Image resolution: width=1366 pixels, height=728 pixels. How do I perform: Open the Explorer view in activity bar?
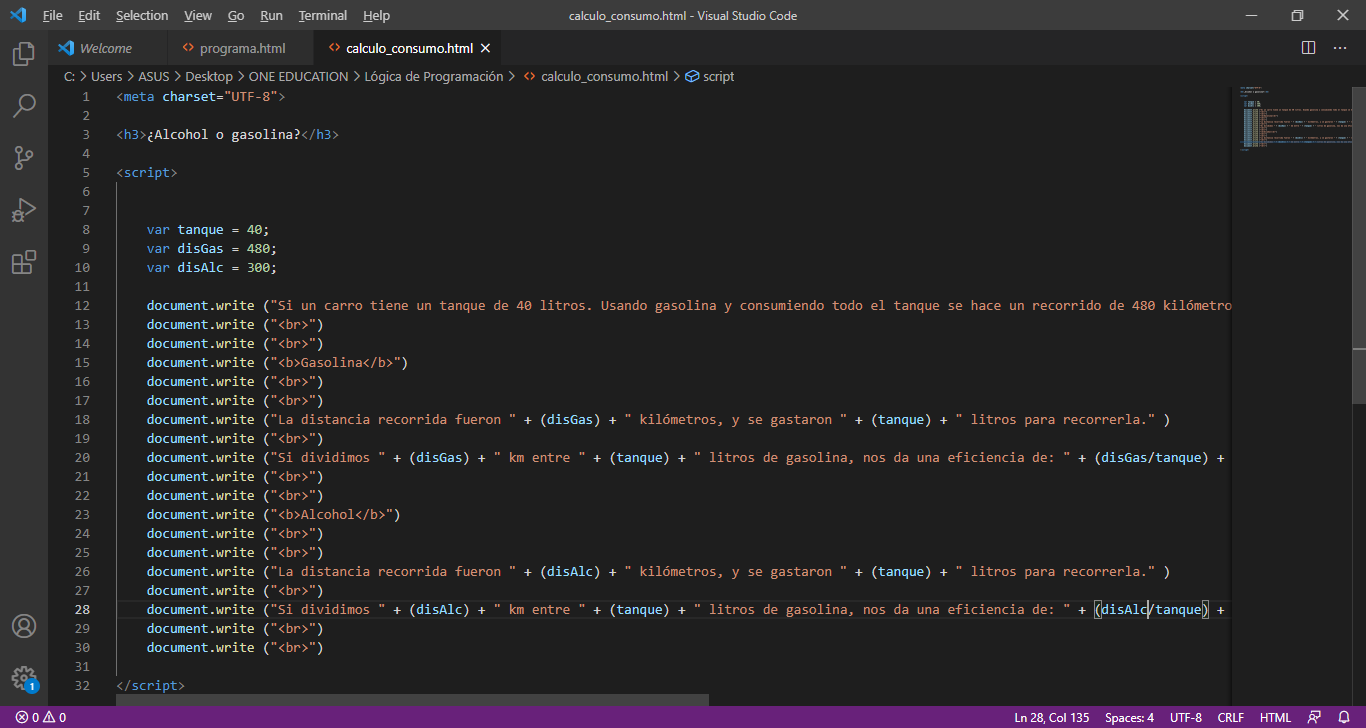pos(24,54)
